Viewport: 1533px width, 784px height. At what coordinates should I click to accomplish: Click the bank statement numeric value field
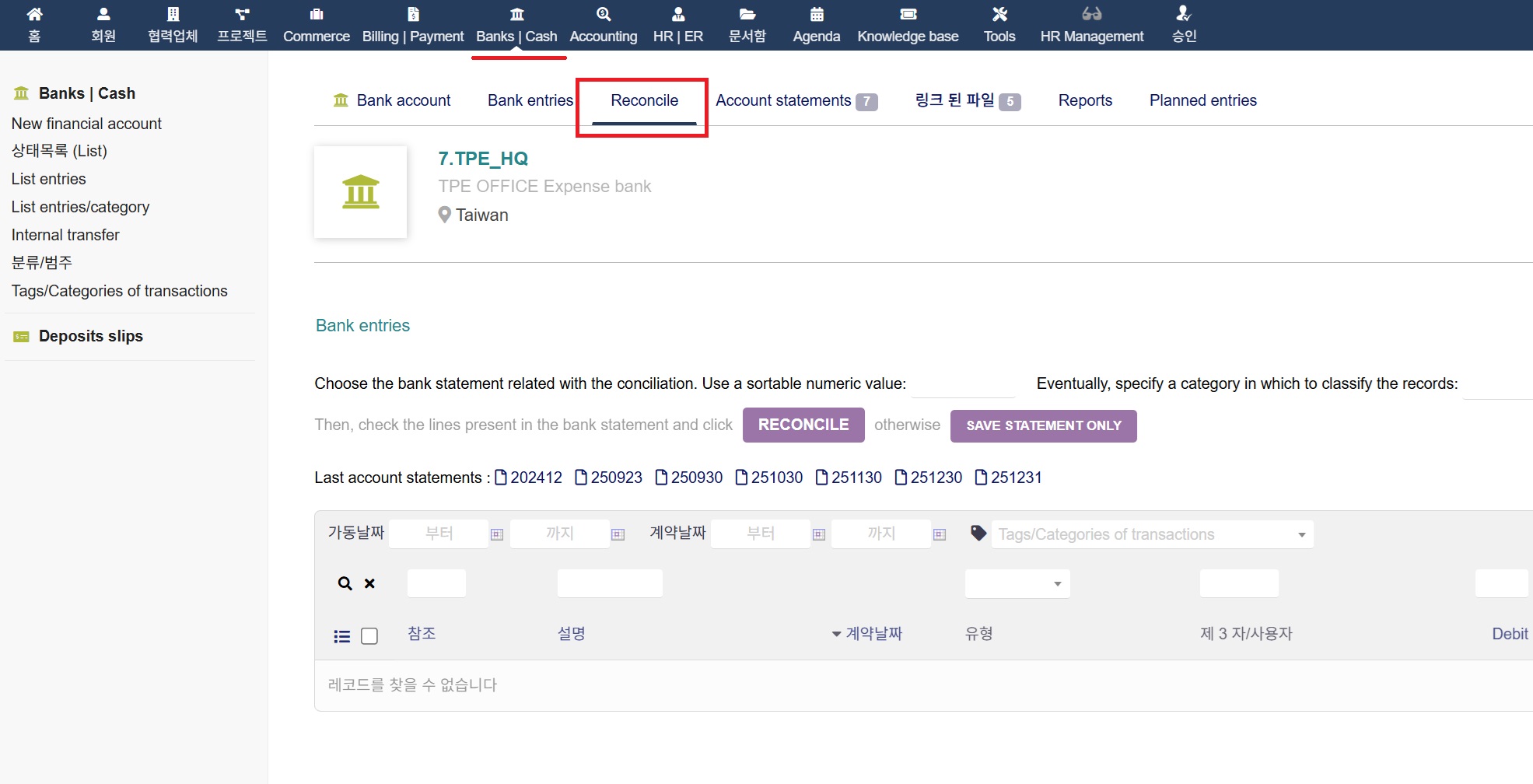pos(964,384)
